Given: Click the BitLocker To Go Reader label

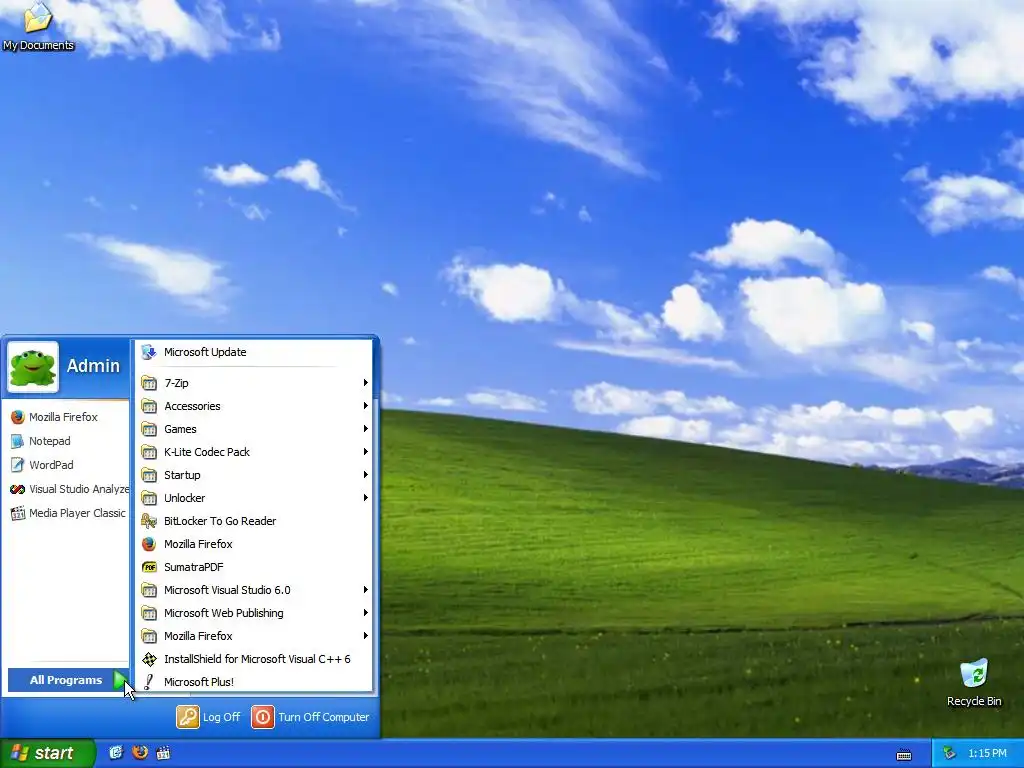Looking at the screenshot, I should pos(220,521).
